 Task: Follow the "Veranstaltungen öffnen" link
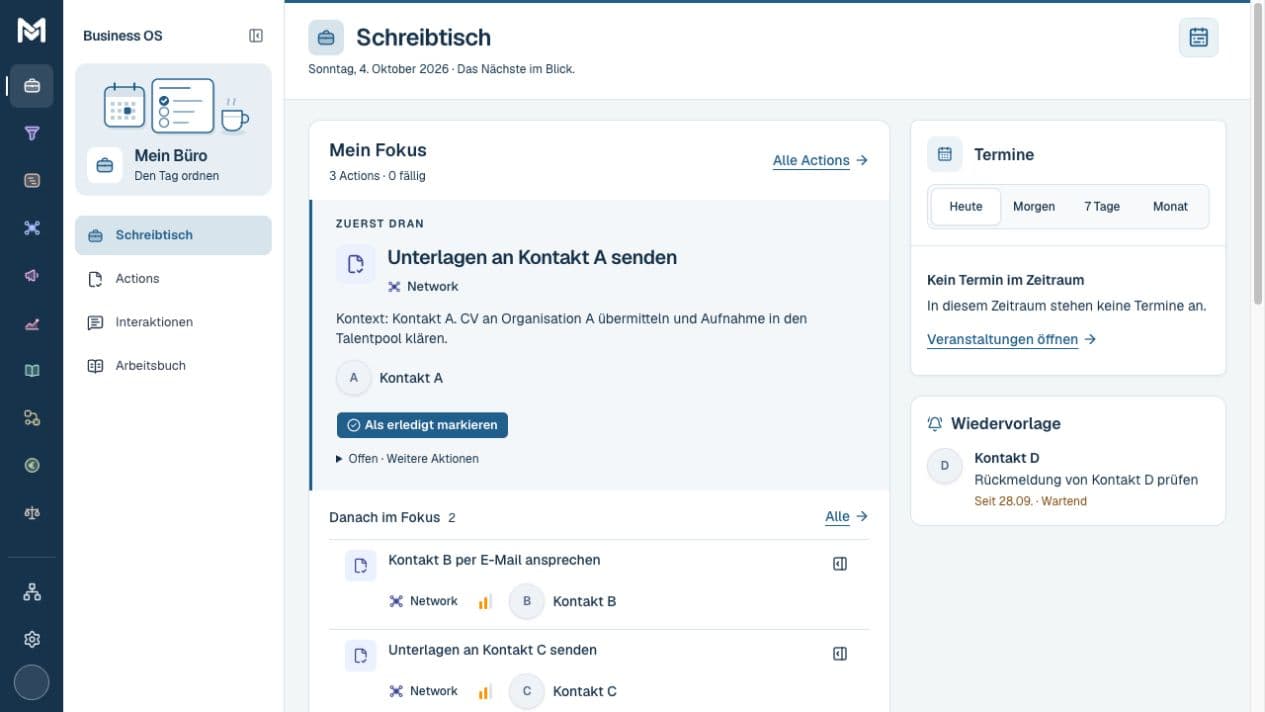click(1012, 340)
